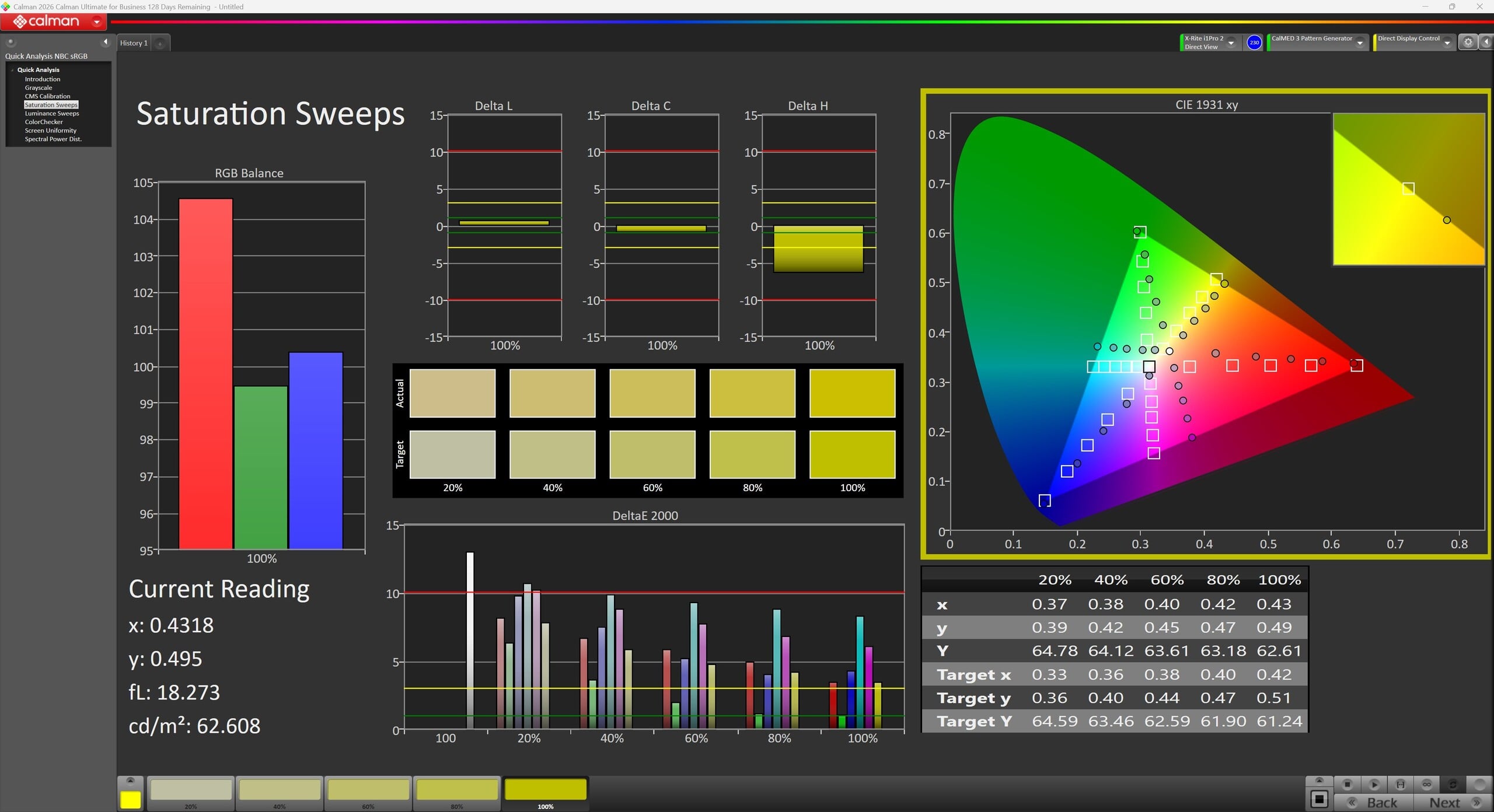
Task: Toggle the black pattern window square button
Action: pos(1319,799)
